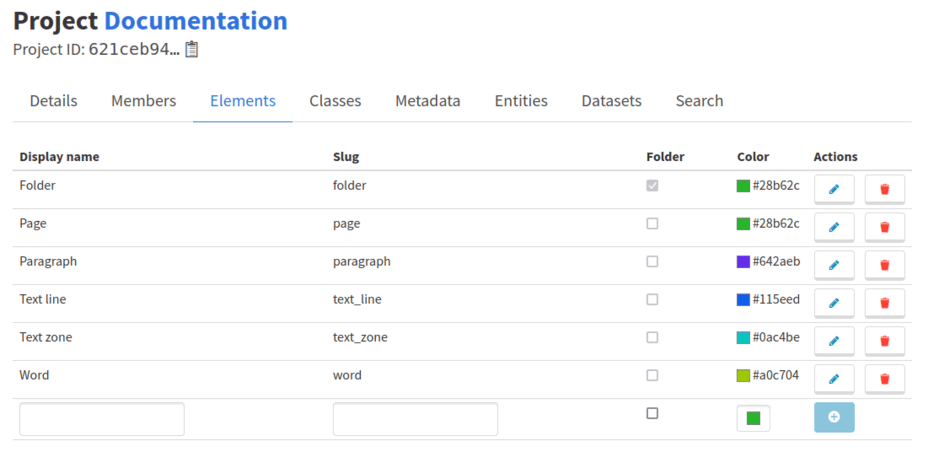Add new element type with plus button
The width and height of the screenshot is (928, 452).
click(x=834, y=417)
